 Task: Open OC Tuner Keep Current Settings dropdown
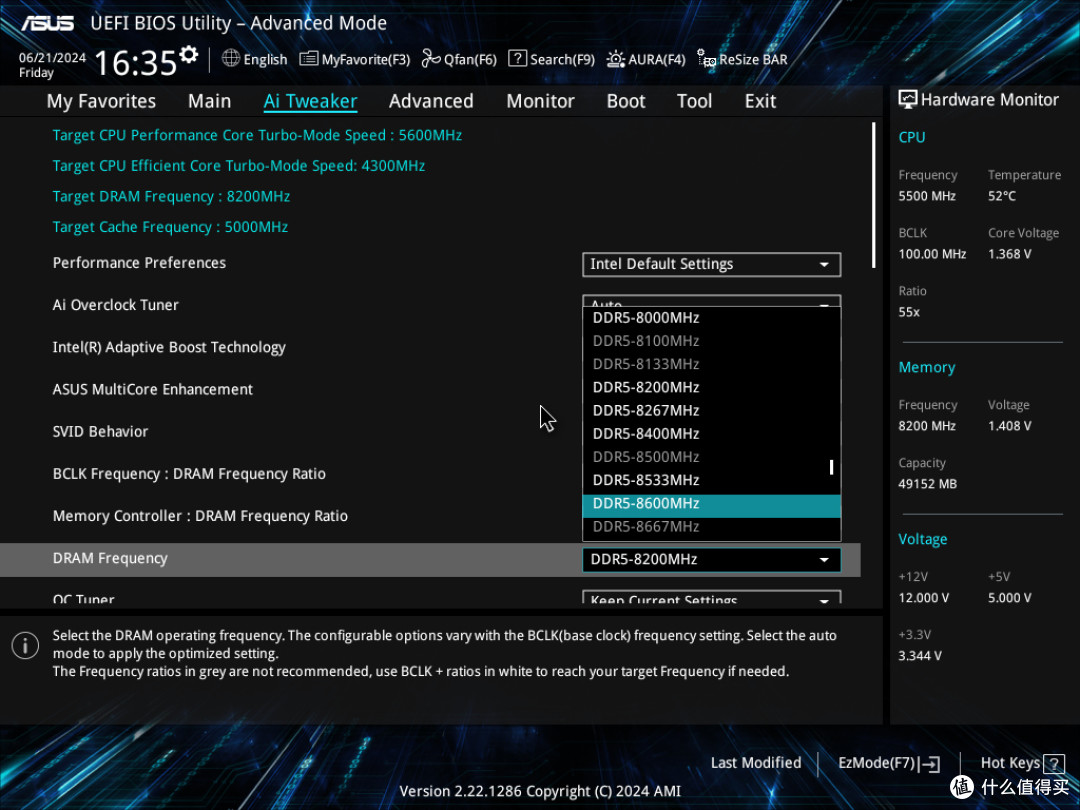pyautogui.click(x=712, y=597)
